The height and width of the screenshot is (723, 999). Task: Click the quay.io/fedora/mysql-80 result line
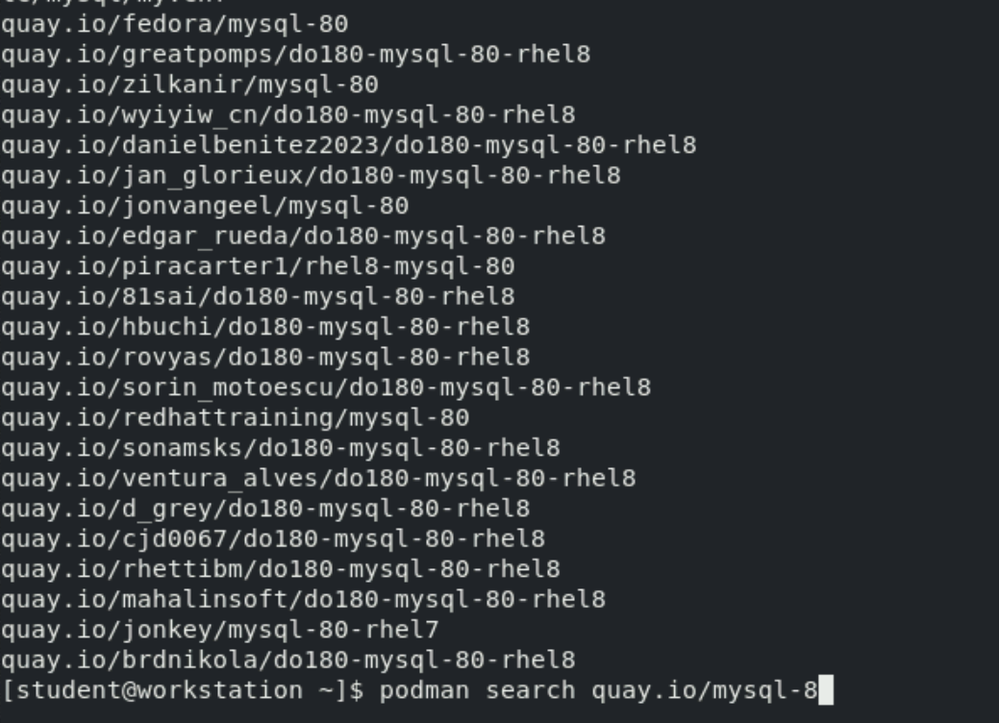point(174,23)
